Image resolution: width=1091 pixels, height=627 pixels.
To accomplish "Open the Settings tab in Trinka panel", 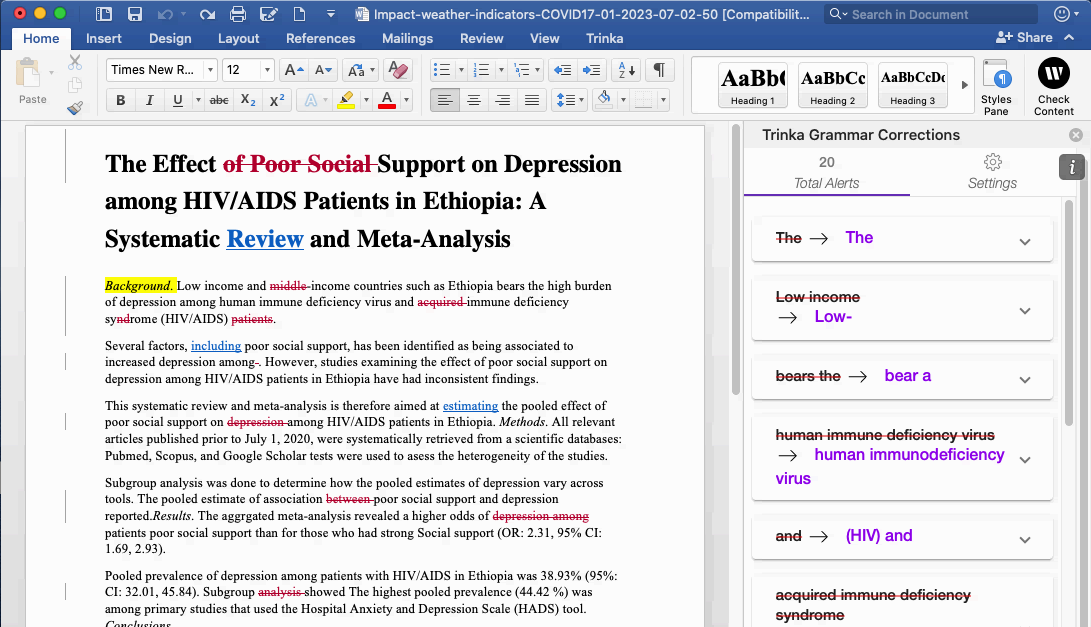I will [992, 172].
